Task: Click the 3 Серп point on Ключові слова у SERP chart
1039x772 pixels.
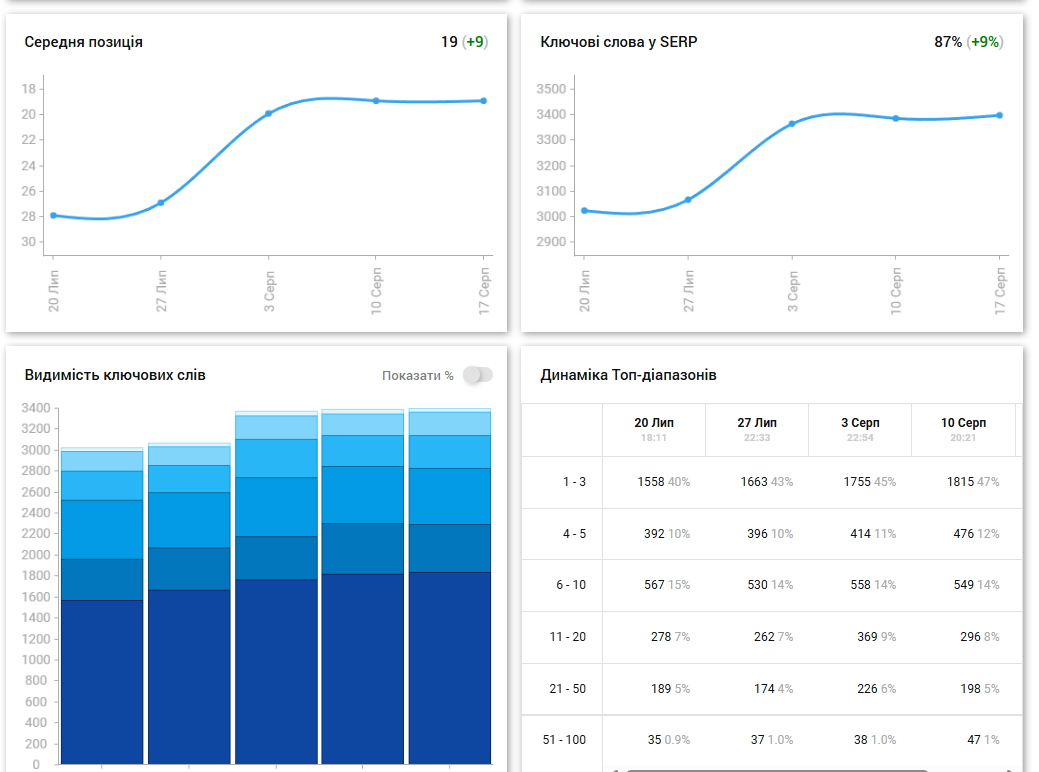Action: (x=792, y=124)
